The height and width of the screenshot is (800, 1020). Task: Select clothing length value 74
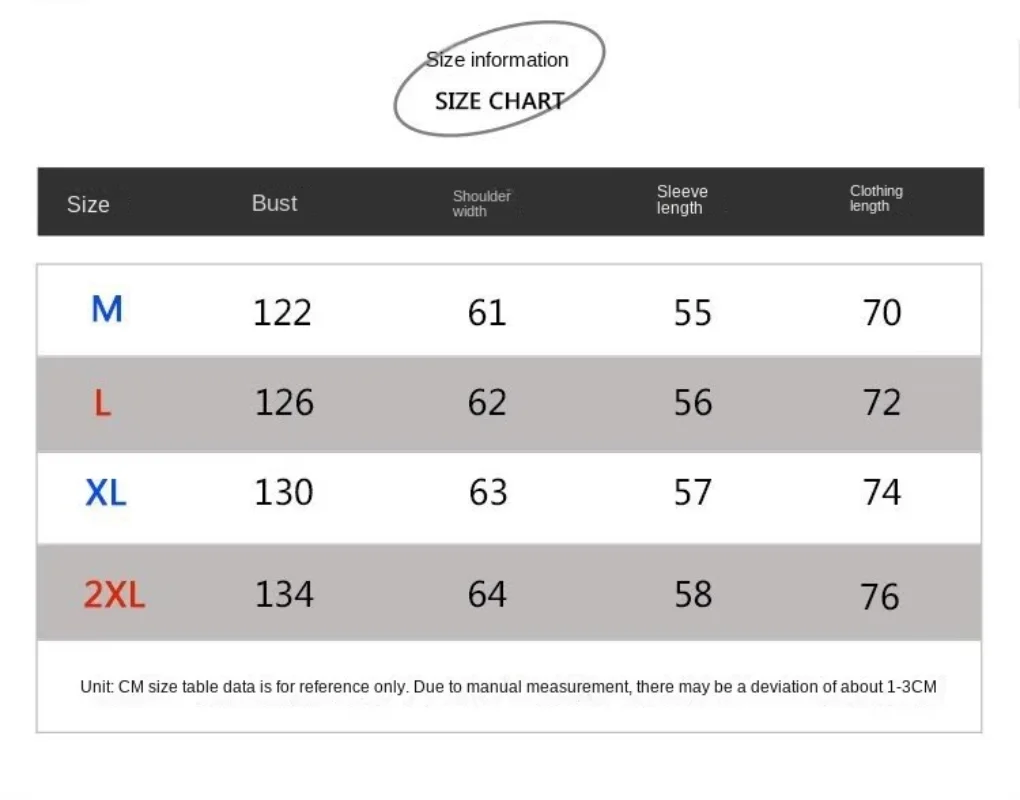pyautogui.click(x=882, y=493)
